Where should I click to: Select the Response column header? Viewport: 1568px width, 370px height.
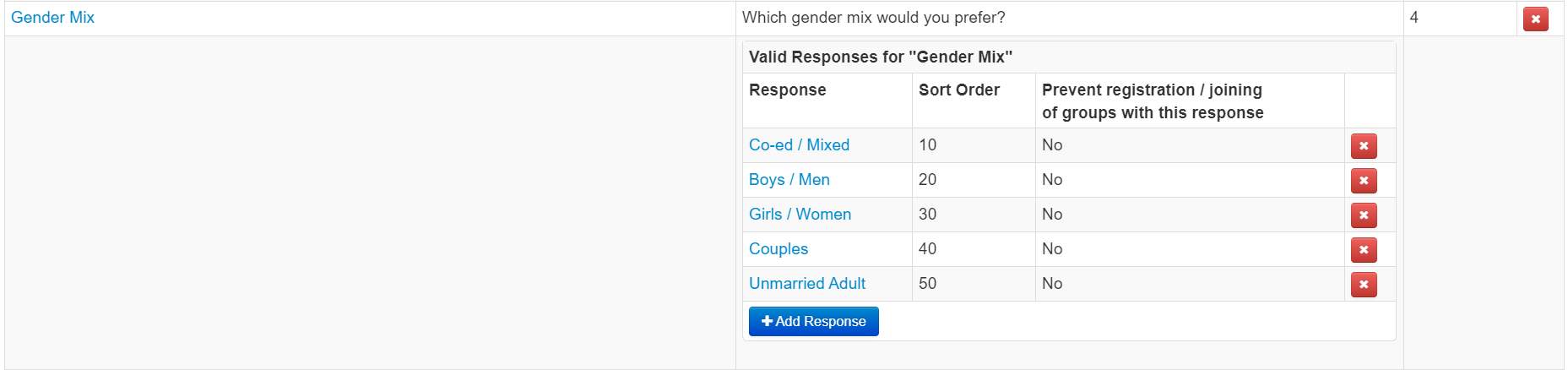click(788, 90)
